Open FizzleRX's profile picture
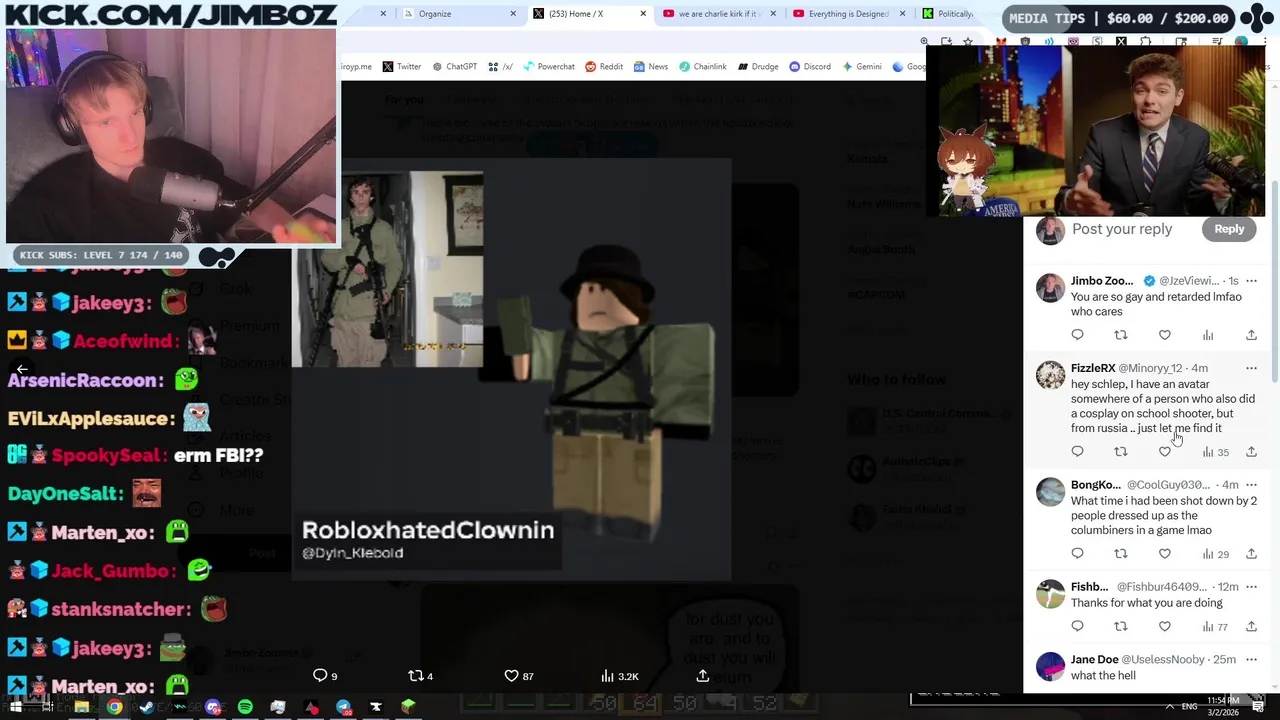1280x720 pixels. [1050, 375]
